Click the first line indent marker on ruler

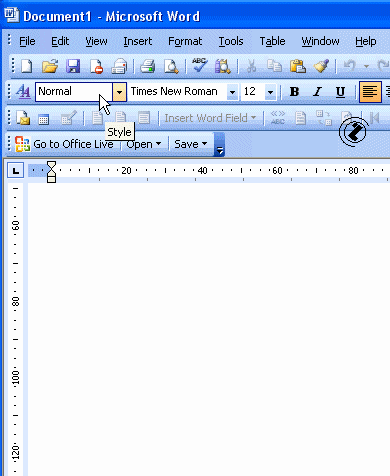(x=51, y=165)
